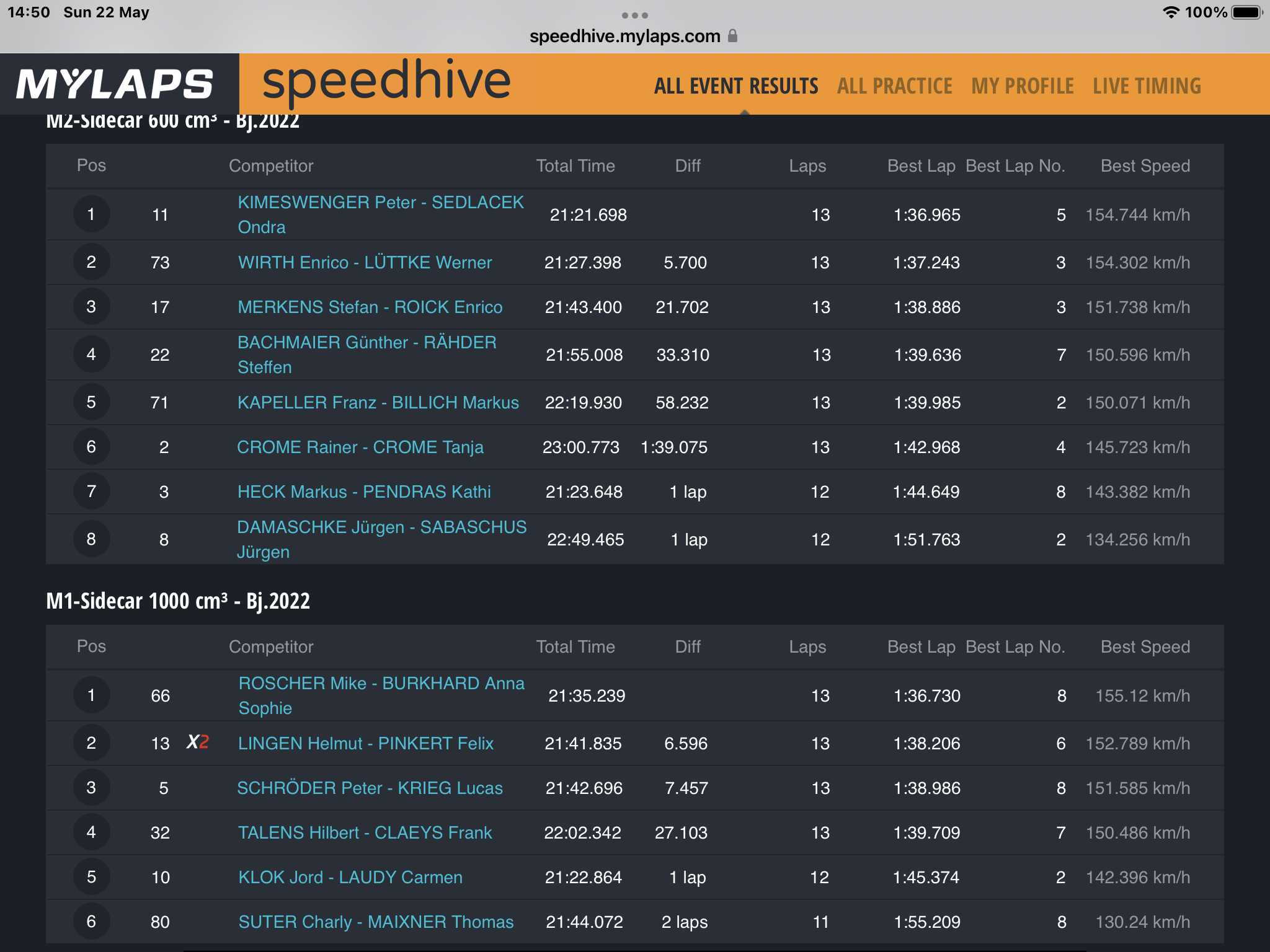The image size is (1270, 952).
Task: Open LIVE TIMING tab
Action: pyautogui.click(x=1147, y=86)
